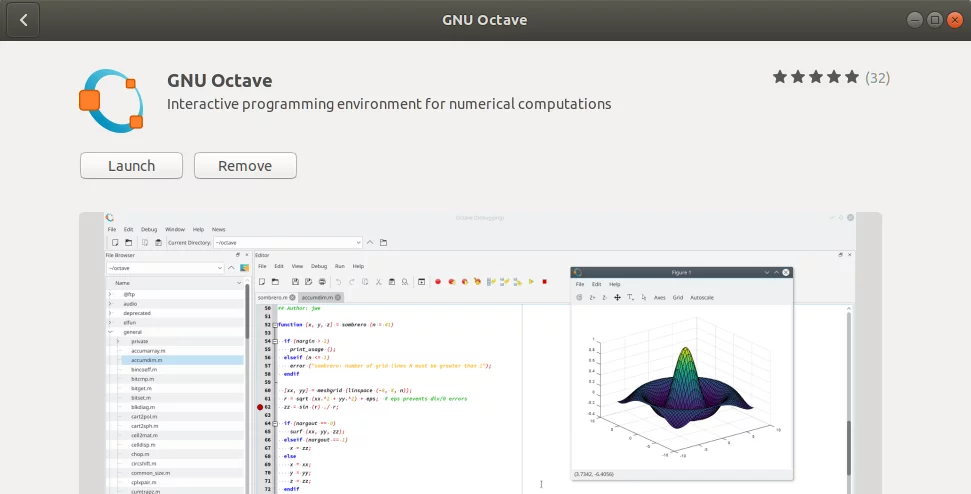Launch GNU Octave
The image size is (971, 494).
pos(131,166)
